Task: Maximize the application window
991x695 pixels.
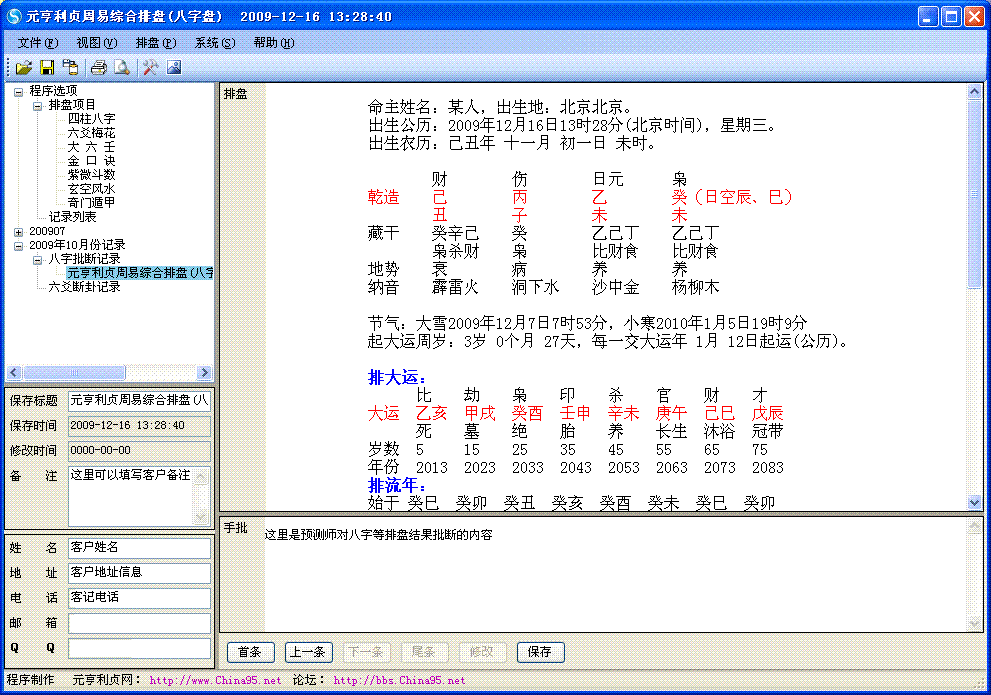Action: point(951,16)
